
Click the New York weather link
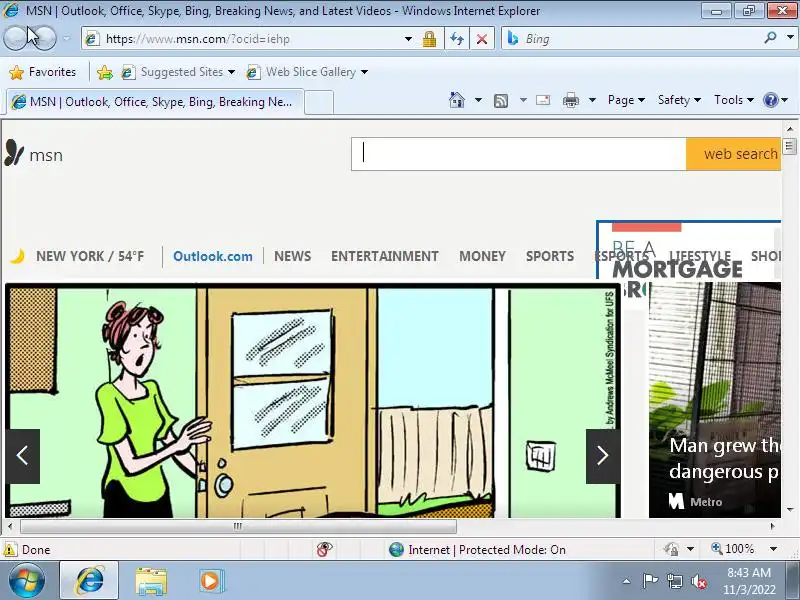[78, 256]
